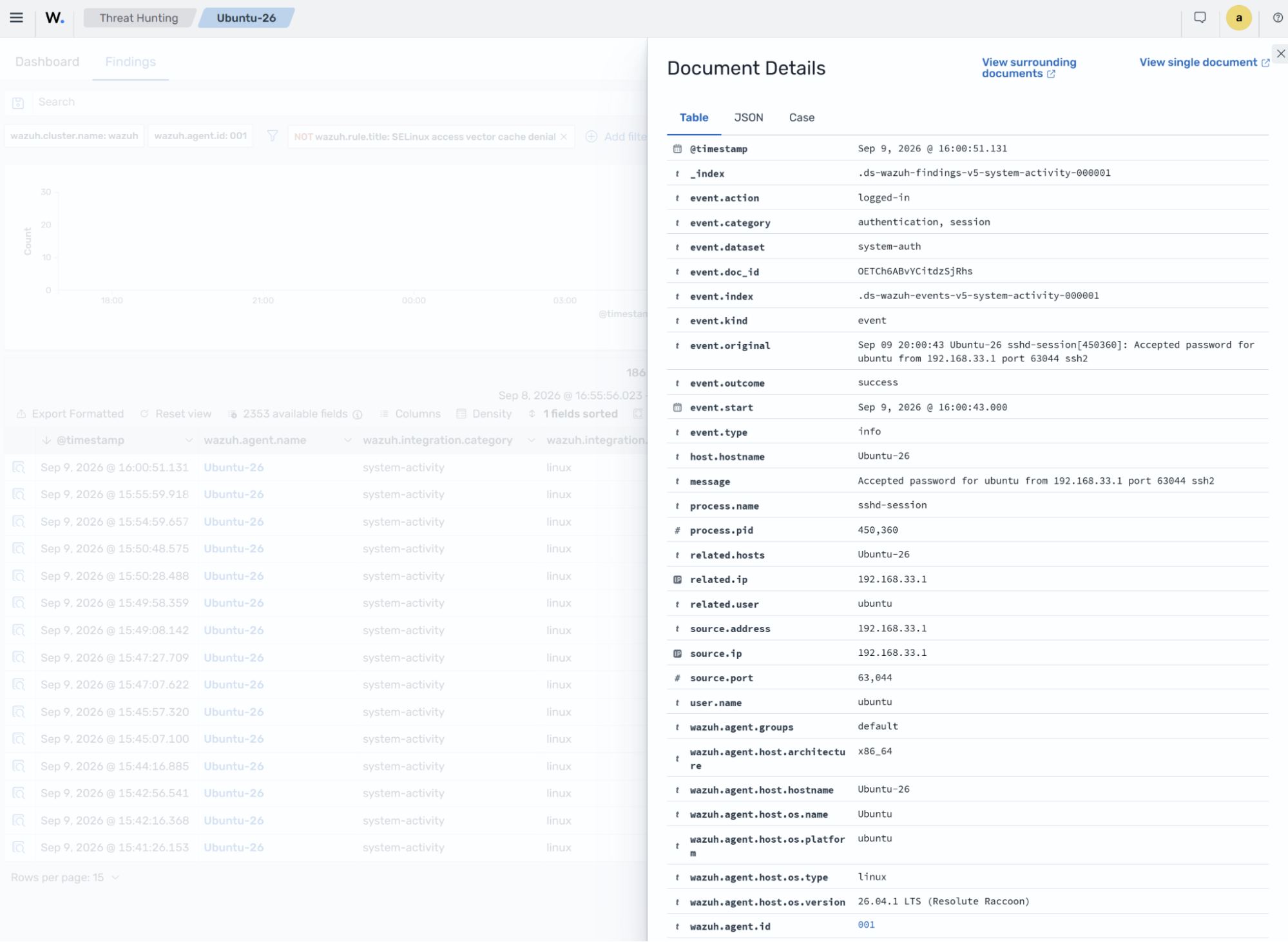Expand the wazuh.agent.name column dropdown

pyautogui.click(x=347, y=441)
